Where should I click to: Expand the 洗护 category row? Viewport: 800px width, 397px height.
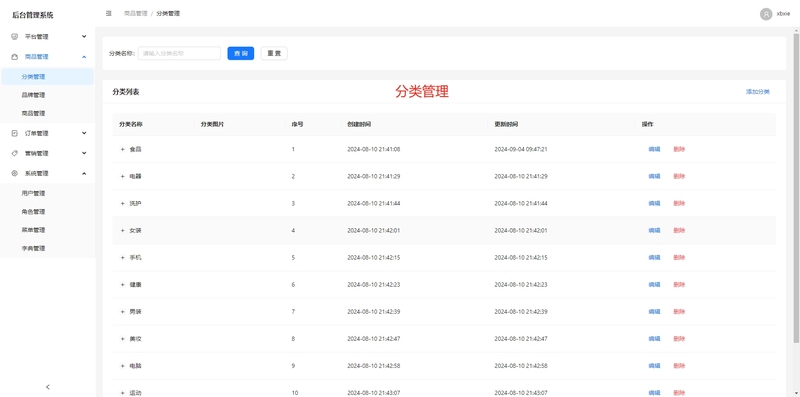122,204
